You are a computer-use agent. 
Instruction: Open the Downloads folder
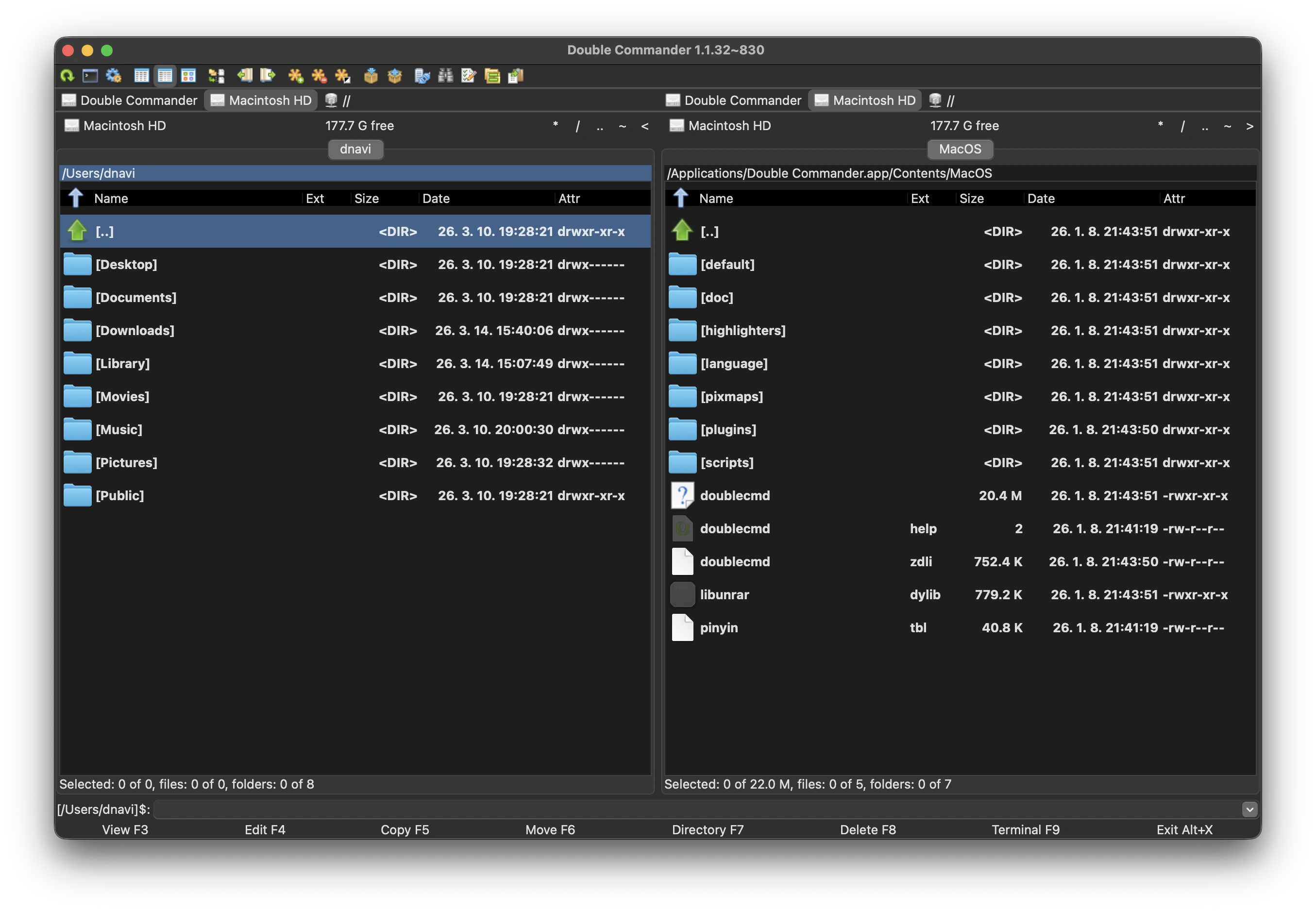point(135,330)
